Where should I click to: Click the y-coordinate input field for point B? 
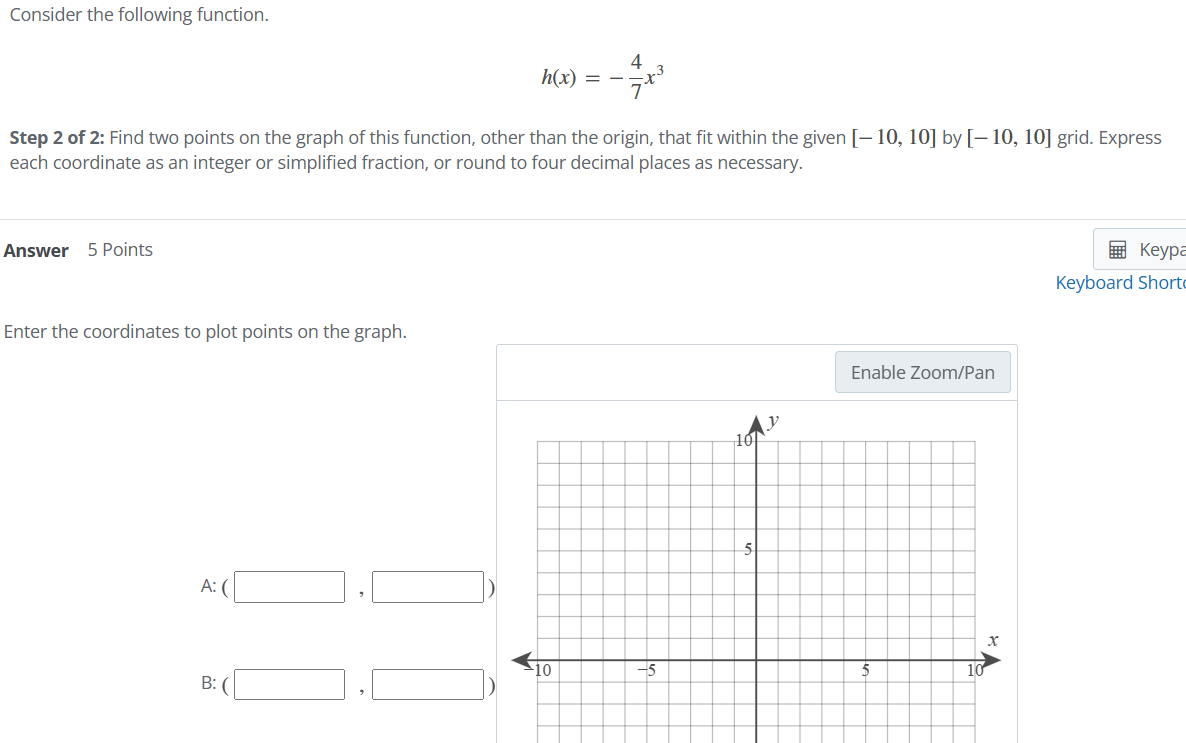427,684
